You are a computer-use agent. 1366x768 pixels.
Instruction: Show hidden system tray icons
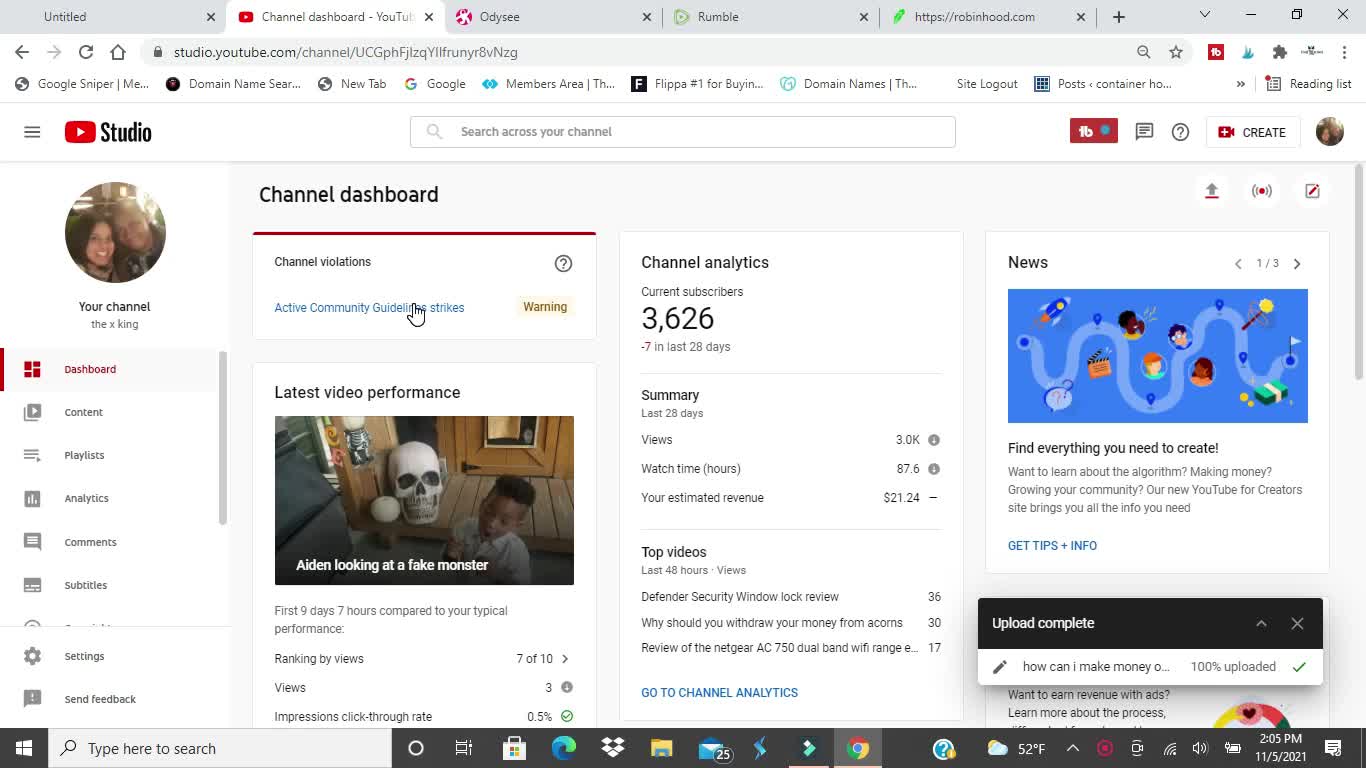pyautogui.click(x=1072, y=748)
